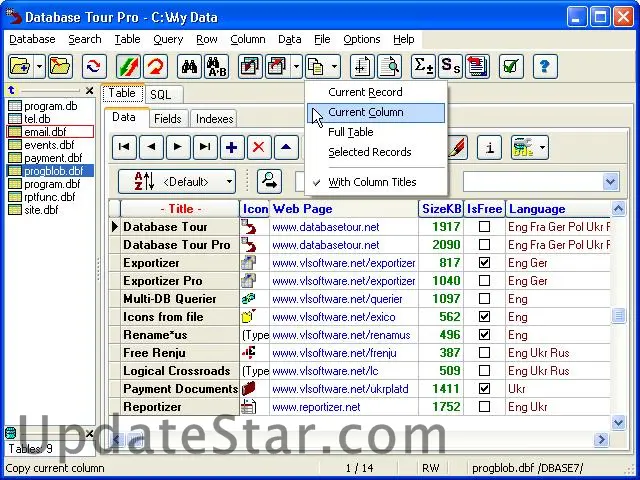Uncheck IsFree for Rename*us row
Image resolution: width=640 pixels, height=480 pixels.
coord(484,335)
